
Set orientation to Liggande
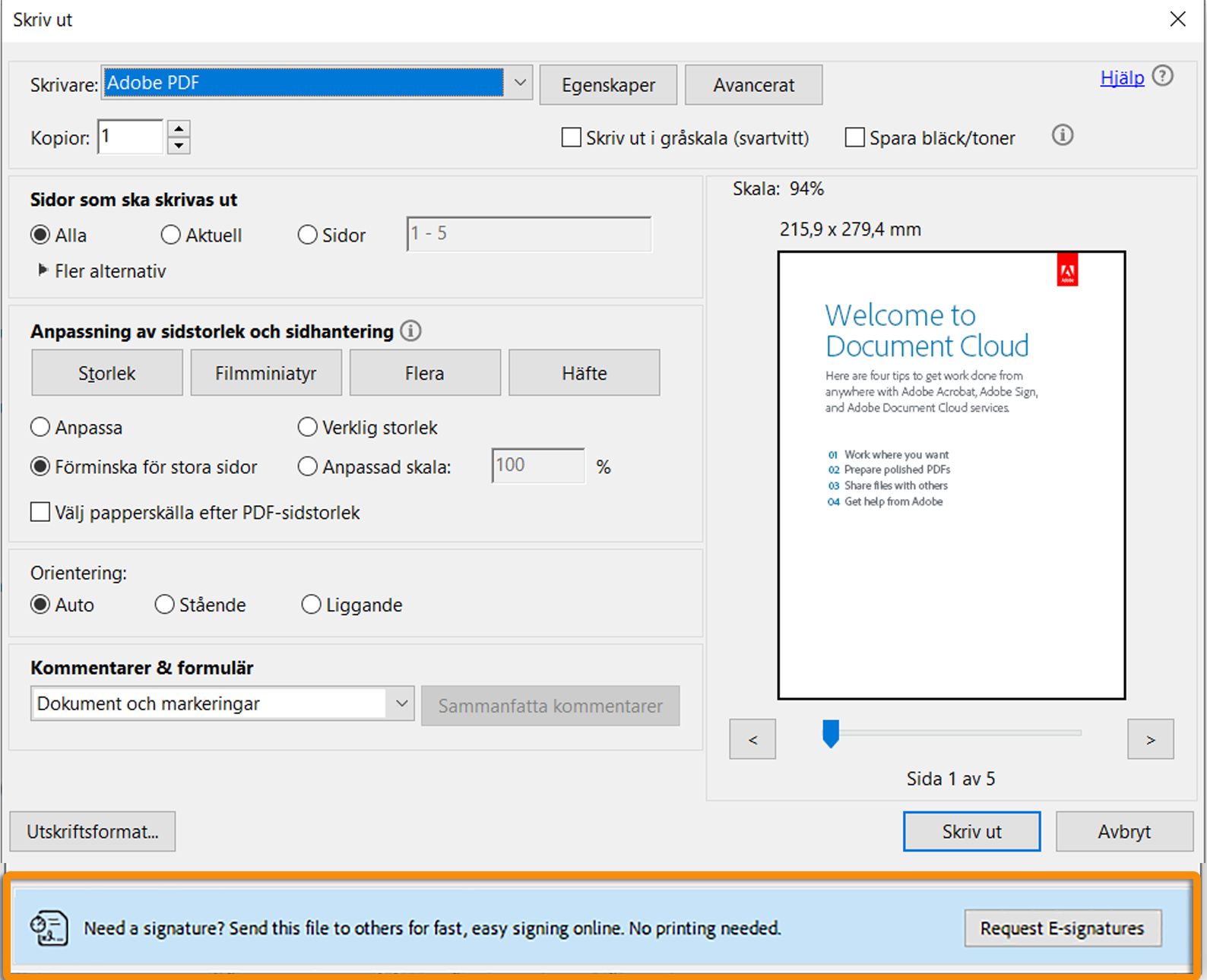click(x=311, y=605)
